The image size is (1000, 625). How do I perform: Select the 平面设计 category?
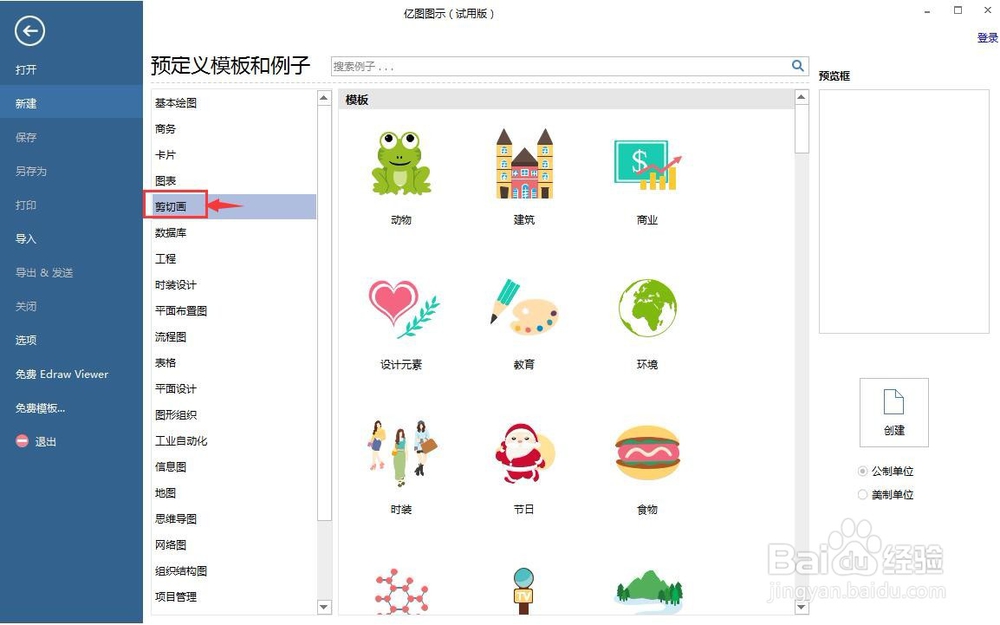[176, 388]
